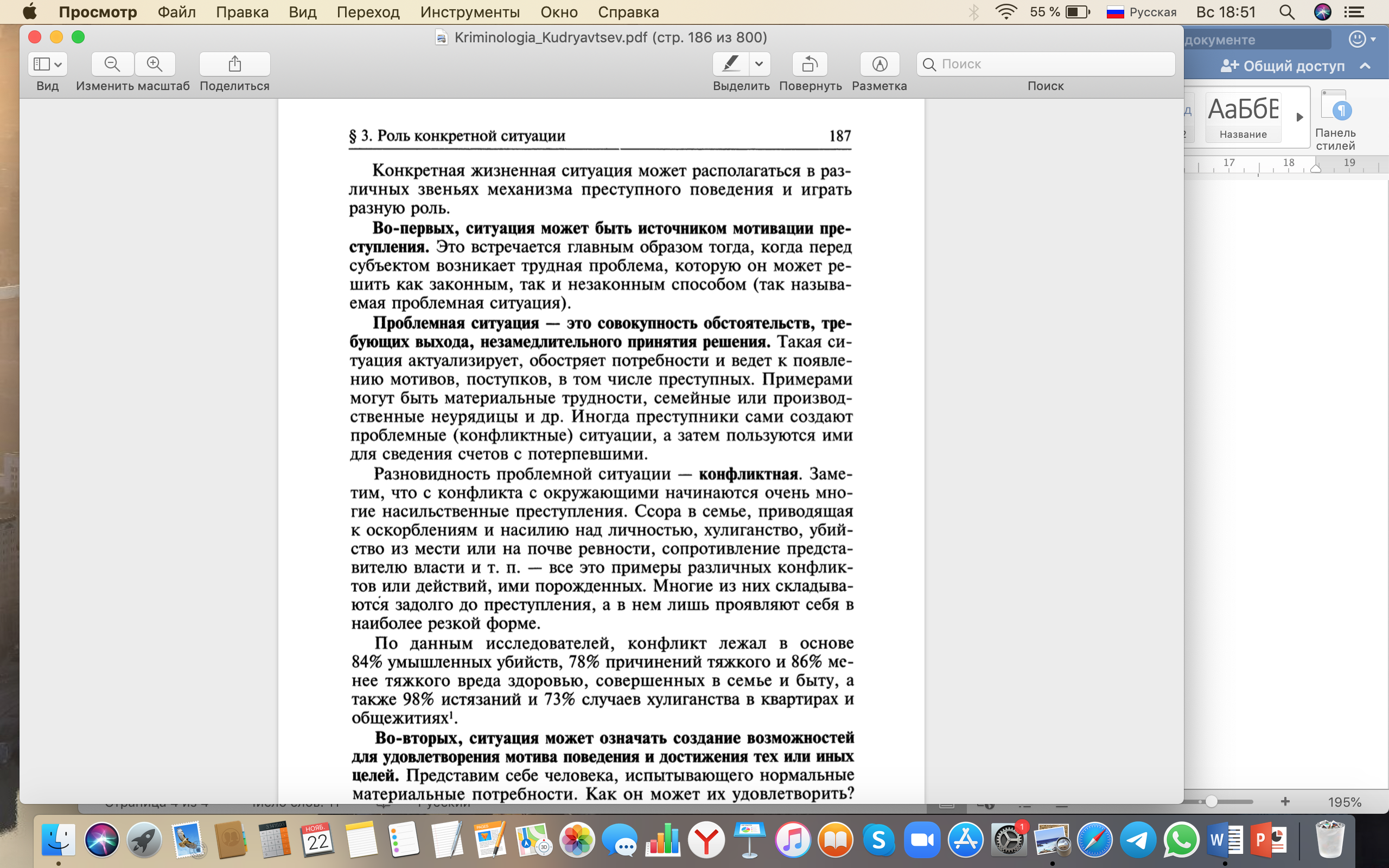Open Calculator from the Dock
Screen dimensions: 1389x868
275,840
